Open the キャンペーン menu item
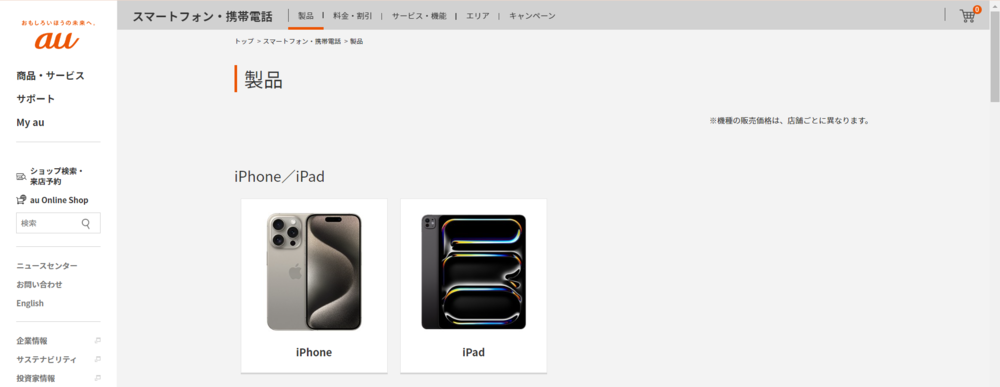1000x387 pixels. [532, 16]
